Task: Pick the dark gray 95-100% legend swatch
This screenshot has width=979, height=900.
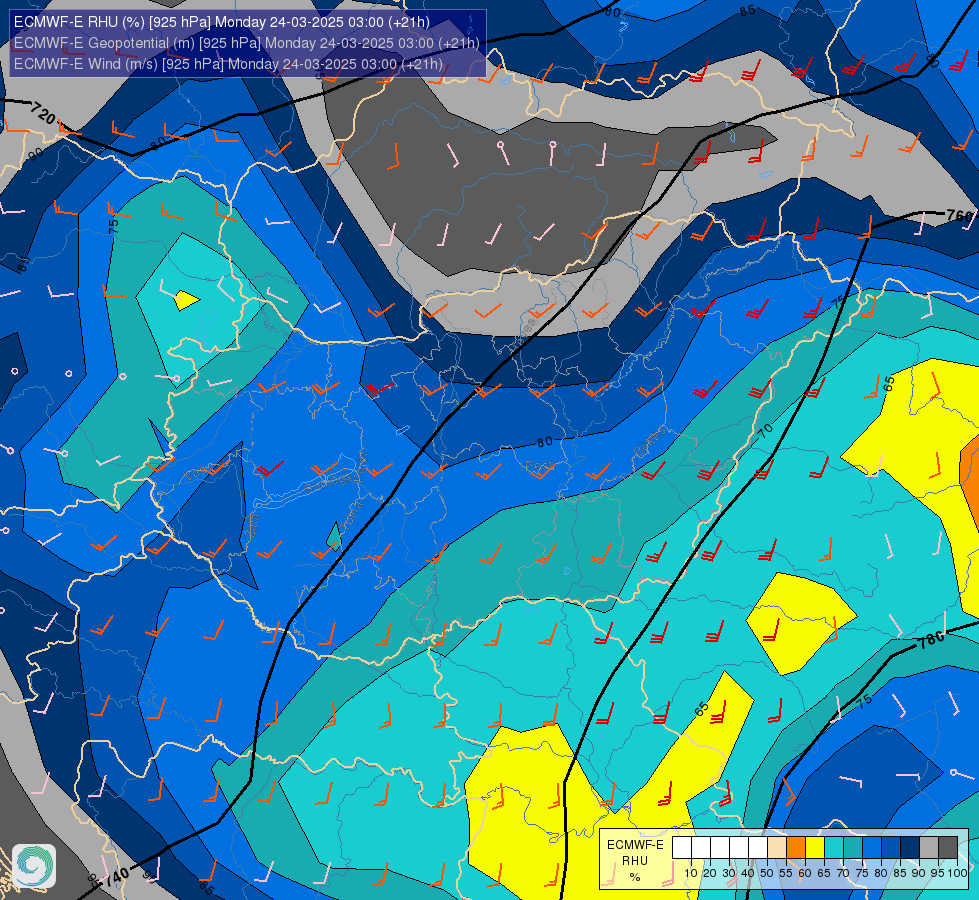Action: (x=948, y=848)
